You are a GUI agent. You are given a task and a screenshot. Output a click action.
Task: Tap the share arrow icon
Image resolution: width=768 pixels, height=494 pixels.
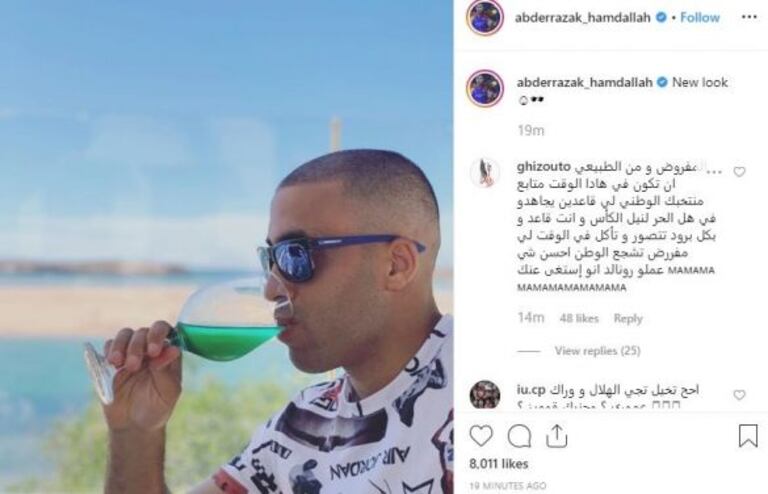click(x=556, y=435)
